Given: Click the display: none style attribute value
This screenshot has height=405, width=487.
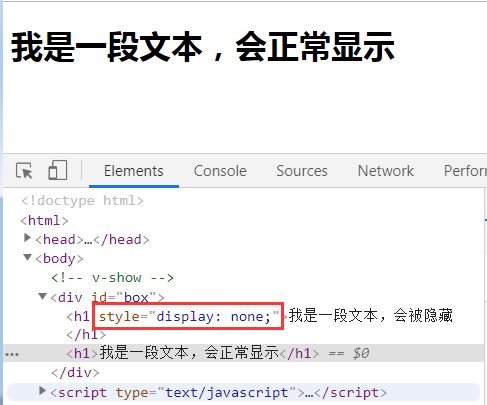Looking at the screenshot, I should tap(213, 317).
